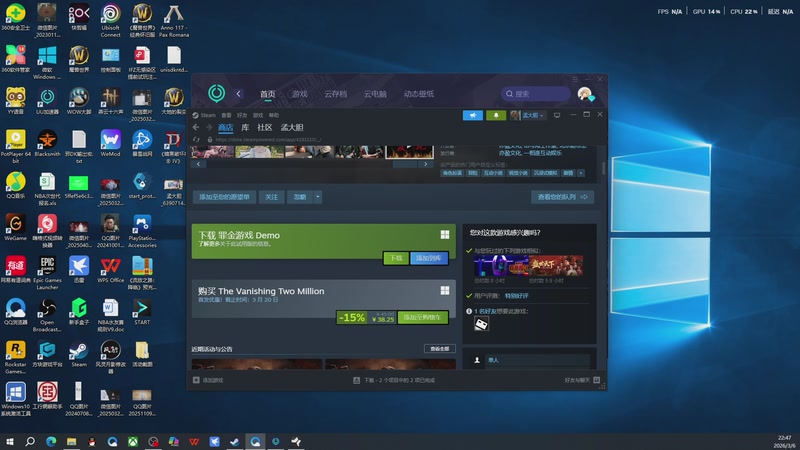Click the Steam store URL address text

[x=268, y=139]
